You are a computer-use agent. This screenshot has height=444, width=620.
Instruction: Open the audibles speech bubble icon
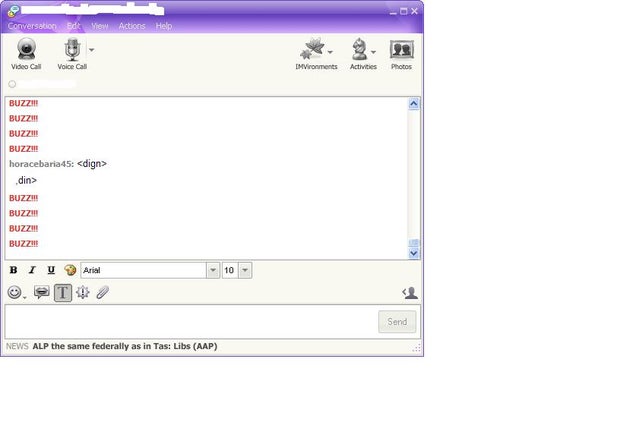click(x=42, y=292)
